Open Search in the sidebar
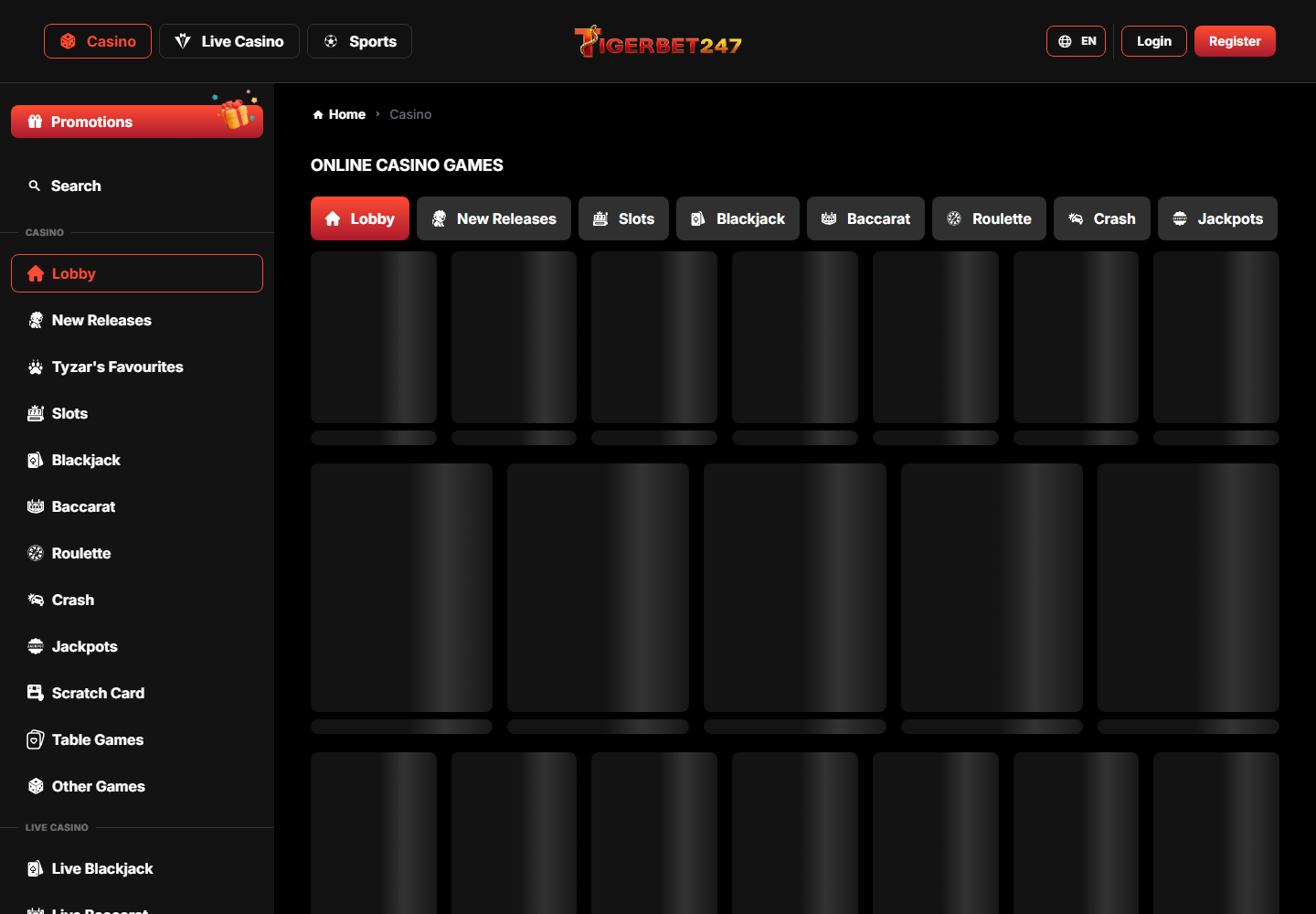The height and width of the screenshot is (914, 1316). coord(137,186)
